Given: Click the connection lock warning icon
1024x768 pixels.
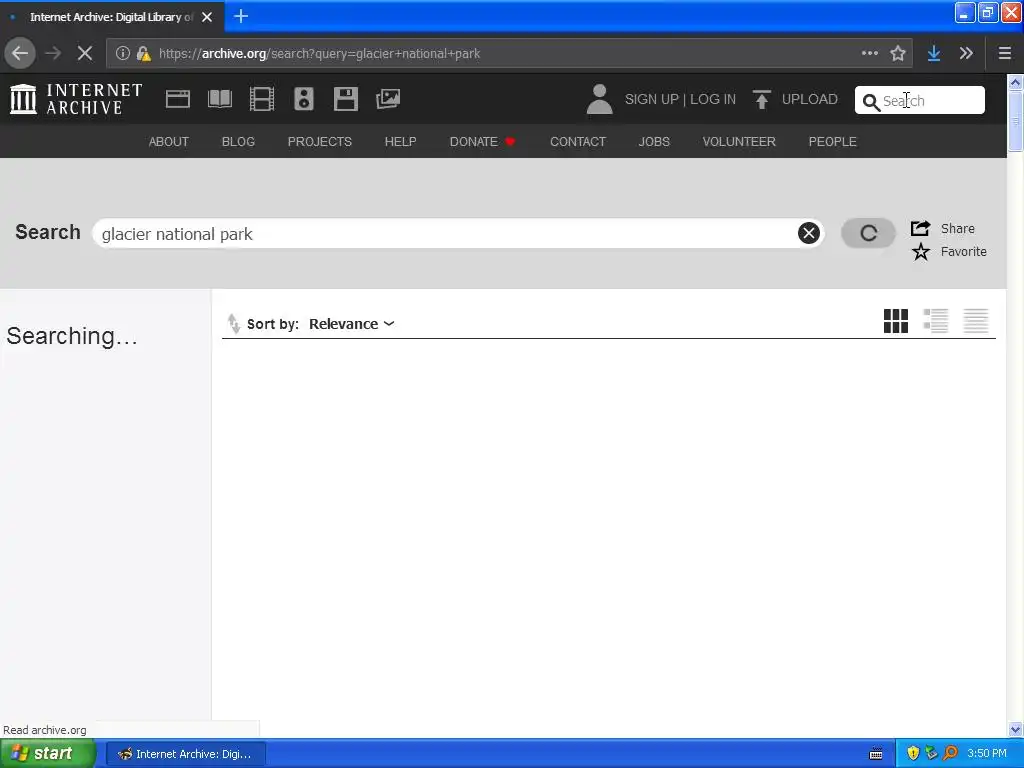Looking at the screenshot, I should 144,54.
